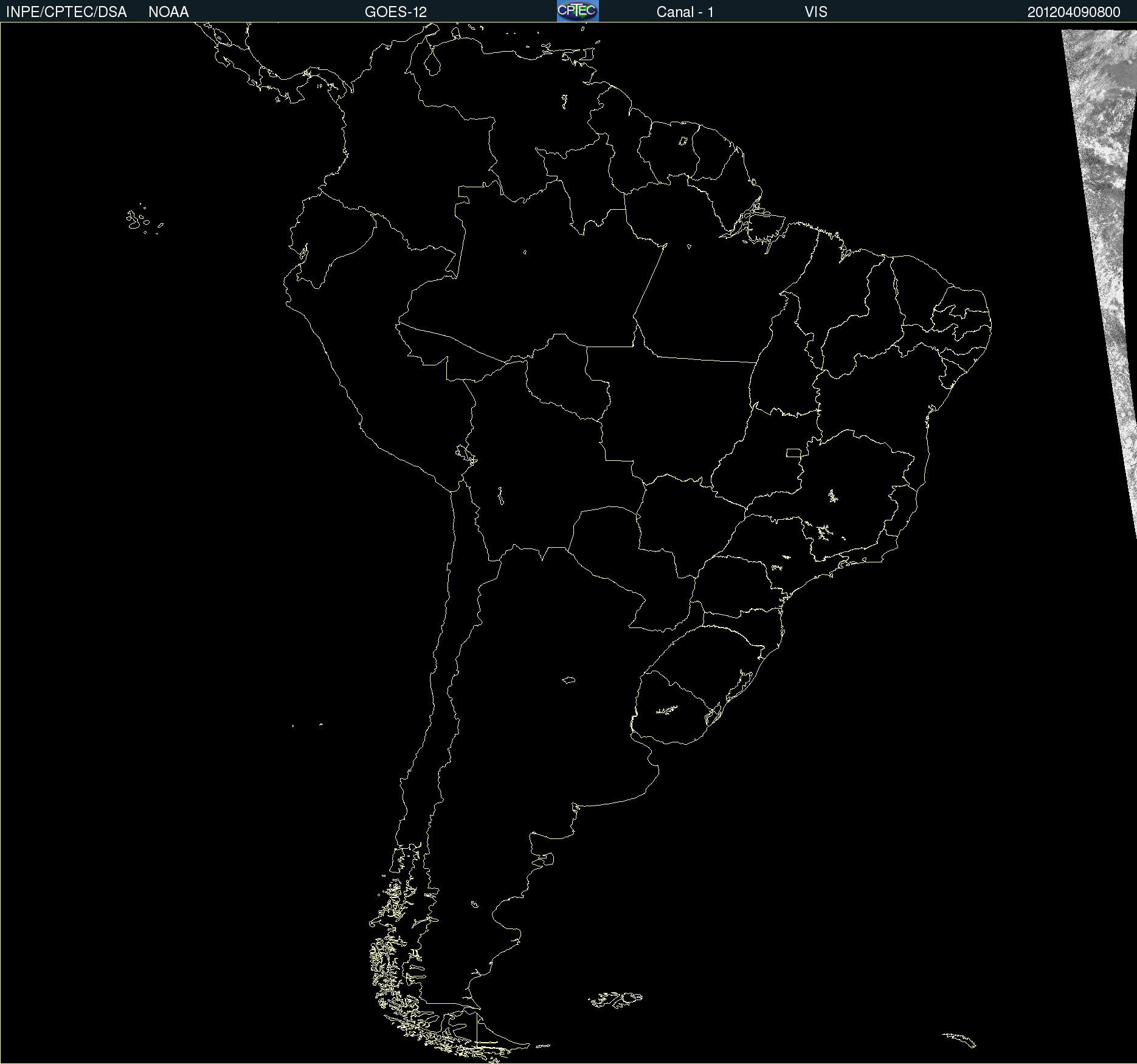Click the NOAA label in header
Viewport: 1137px width, 1064px height.
[x=168, y=12]
